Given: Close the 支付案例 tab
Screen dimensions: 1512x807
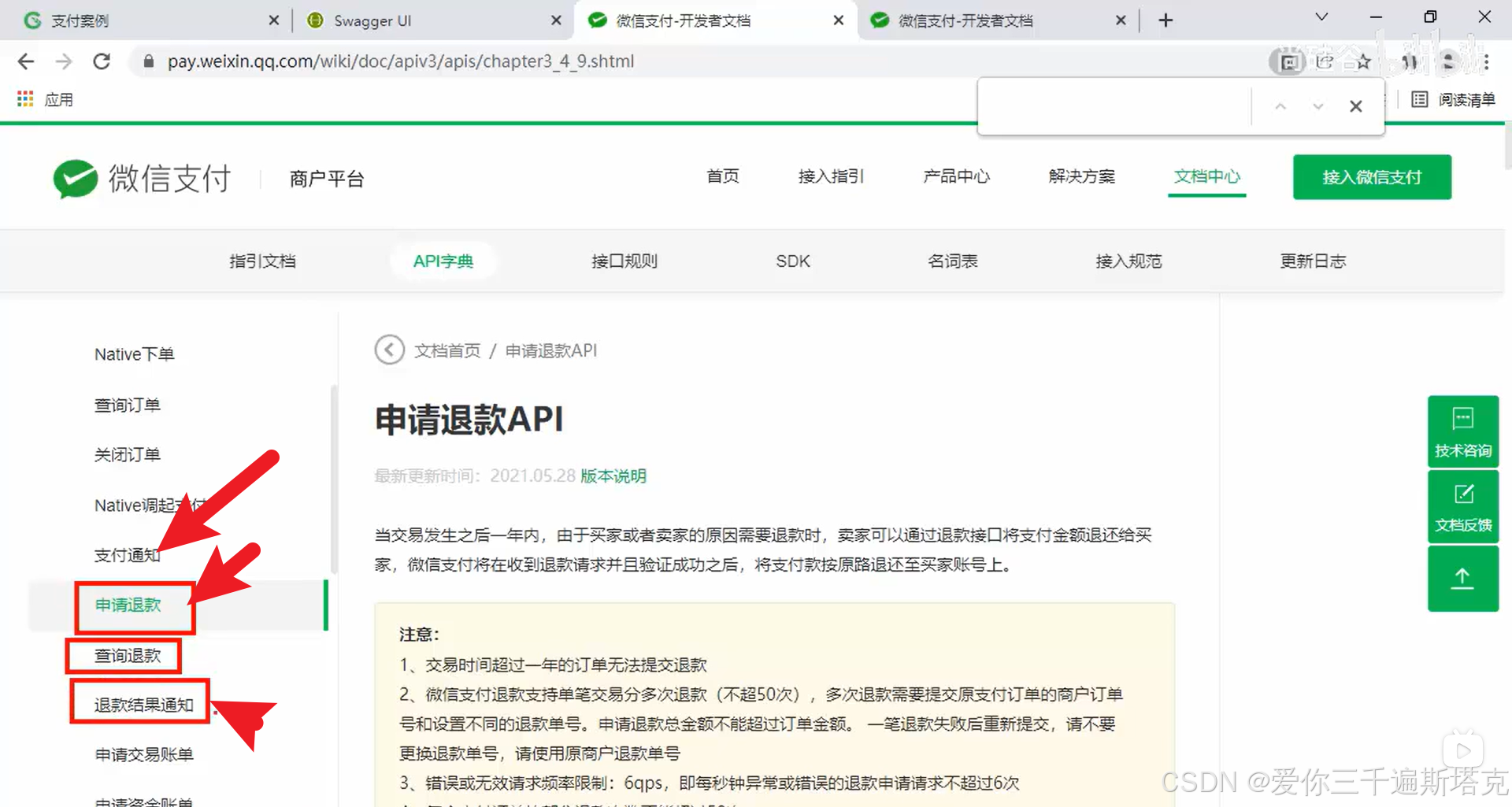Looking at the screenshot, I should [x=273, y=20].
